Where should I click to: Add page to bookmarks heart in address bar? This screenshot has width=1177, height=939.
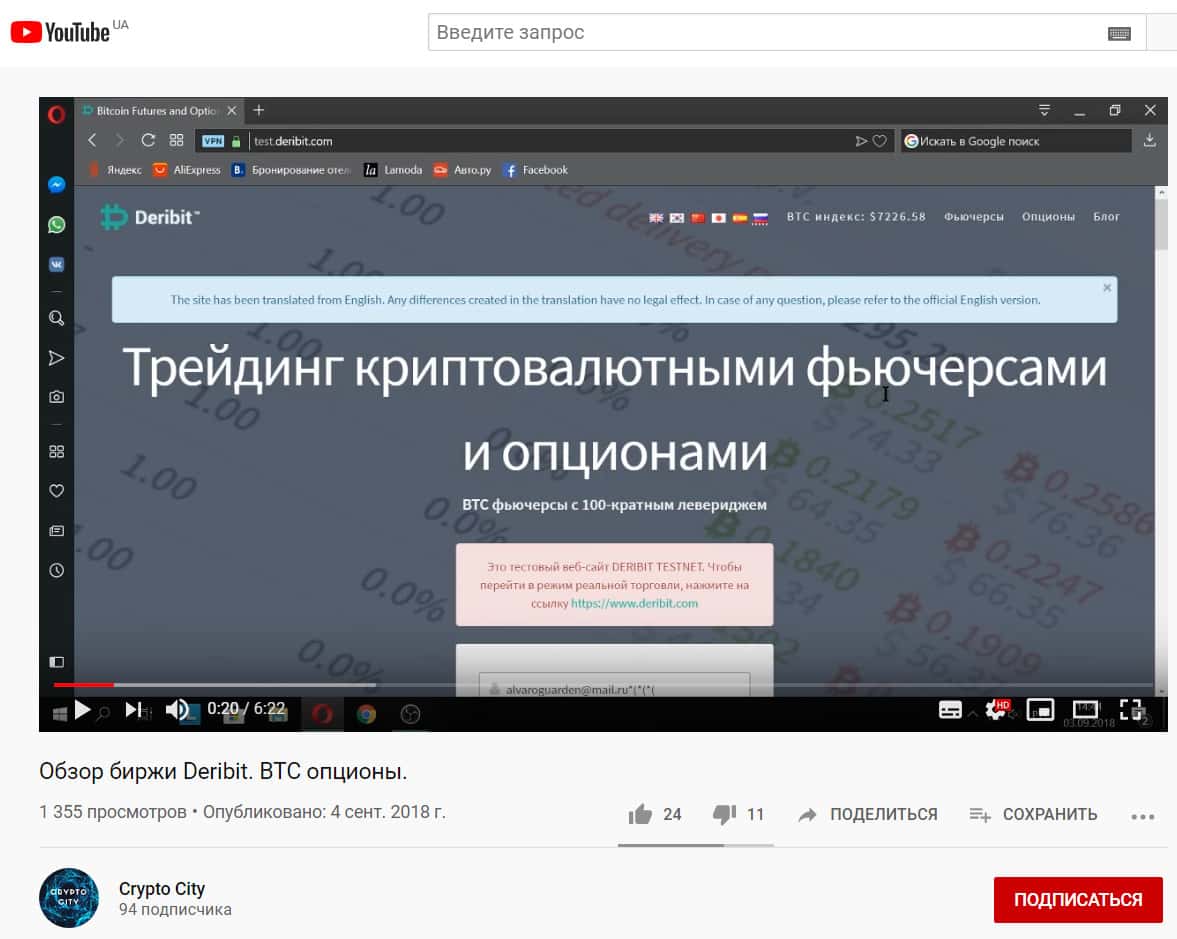pyautogui.click(x=880, y=141)
